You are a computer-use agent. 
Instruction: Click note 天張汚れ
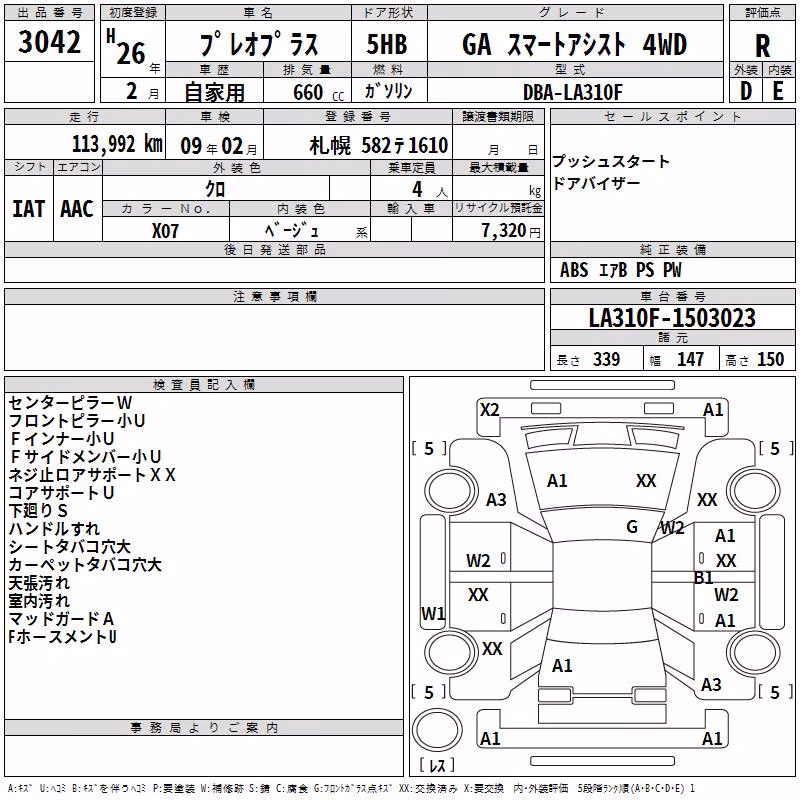click(x=39, y=583)
